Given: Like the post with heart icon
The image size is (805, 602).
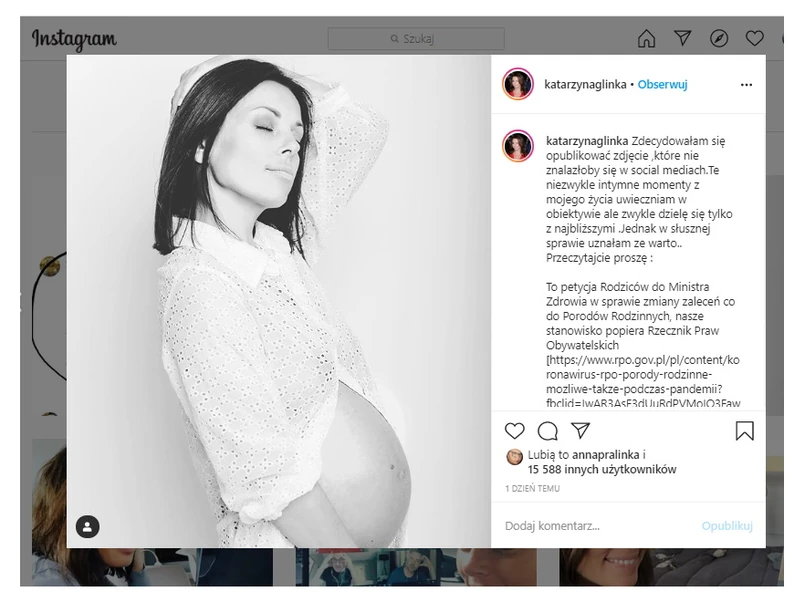Looking at the screenshot, I should pos(514,431).
